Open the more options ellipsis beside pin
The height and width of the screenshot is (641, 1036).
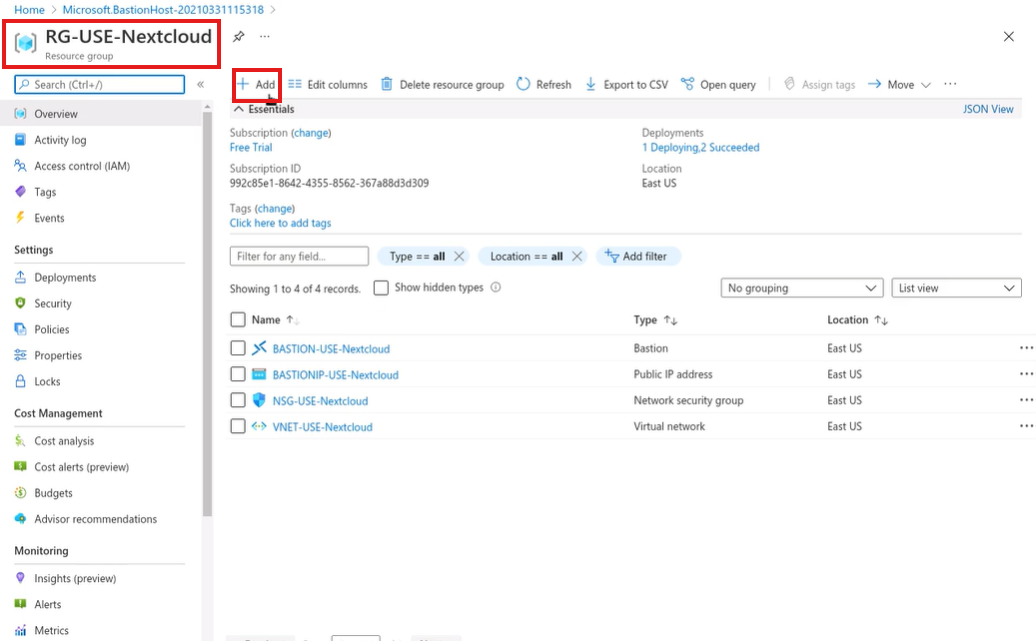(265, 36)
